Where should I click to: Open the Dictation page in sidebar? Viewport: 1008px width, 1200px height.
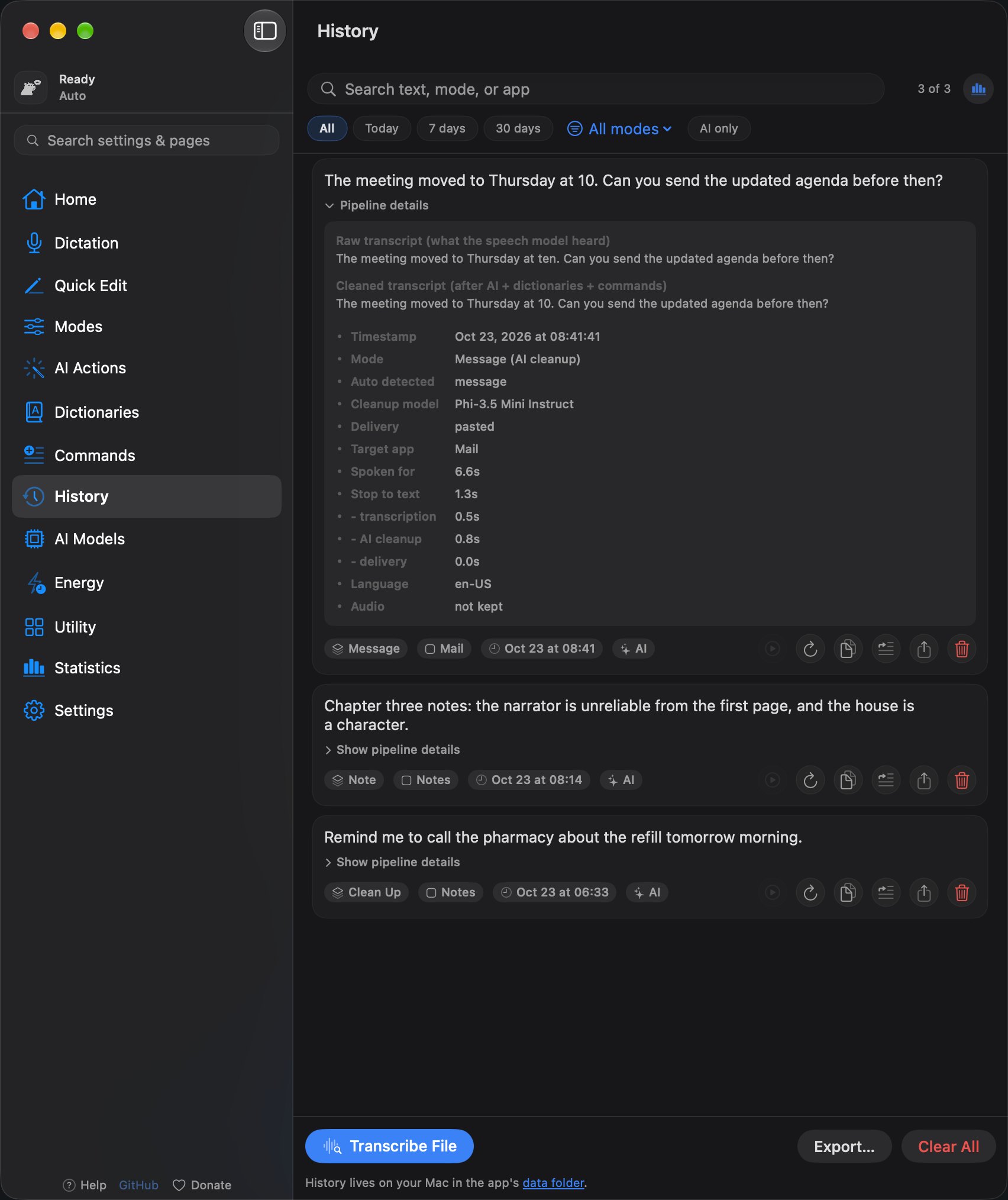pos(147,243)
